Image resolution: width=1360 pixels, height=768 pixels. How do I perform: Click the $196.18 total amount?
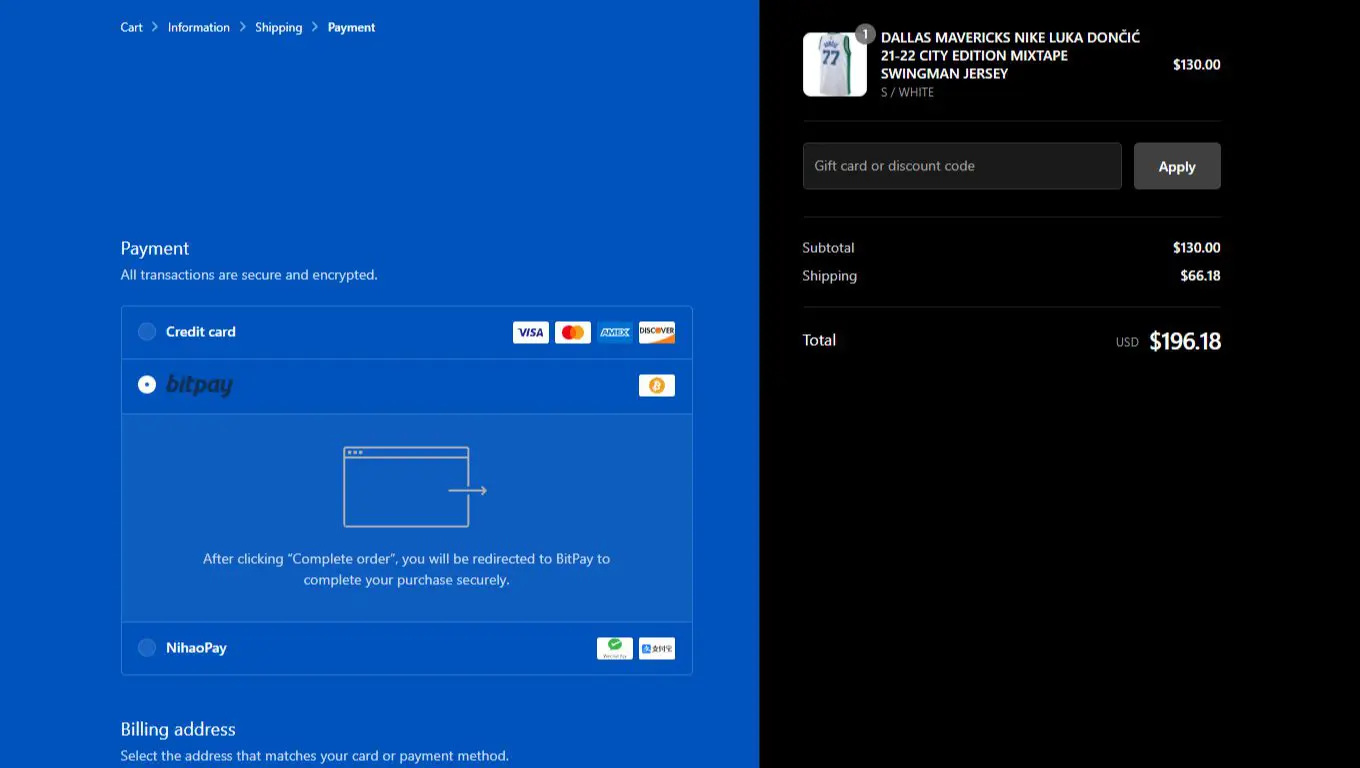pos(1185,341)
